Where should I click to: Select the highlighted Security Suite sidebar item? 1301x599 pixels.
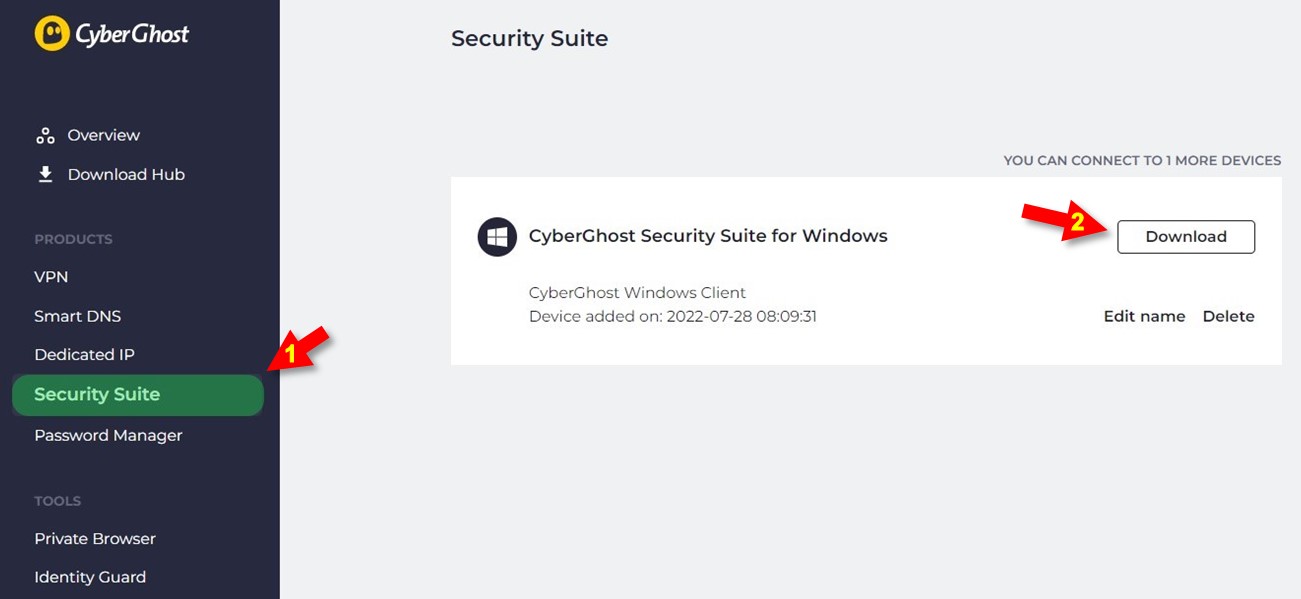pos(138,395)
